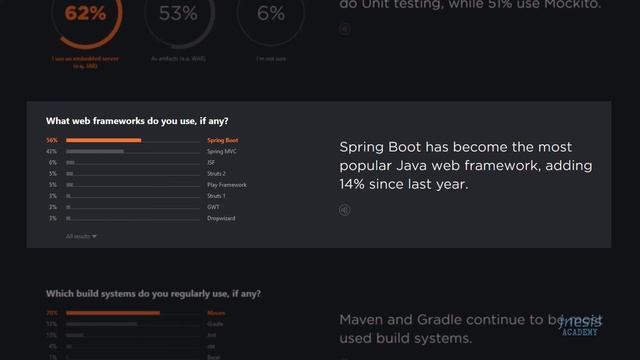
Task: Select the Dropwizard label
Action: click(x=221, y=218)
